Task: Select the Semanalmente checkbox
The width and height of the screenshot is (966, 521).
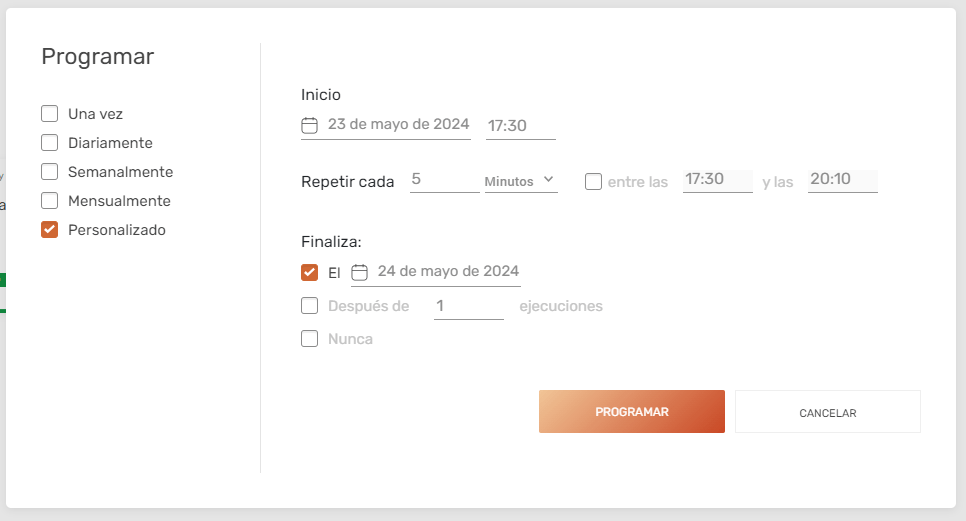Action: (49, 172)
